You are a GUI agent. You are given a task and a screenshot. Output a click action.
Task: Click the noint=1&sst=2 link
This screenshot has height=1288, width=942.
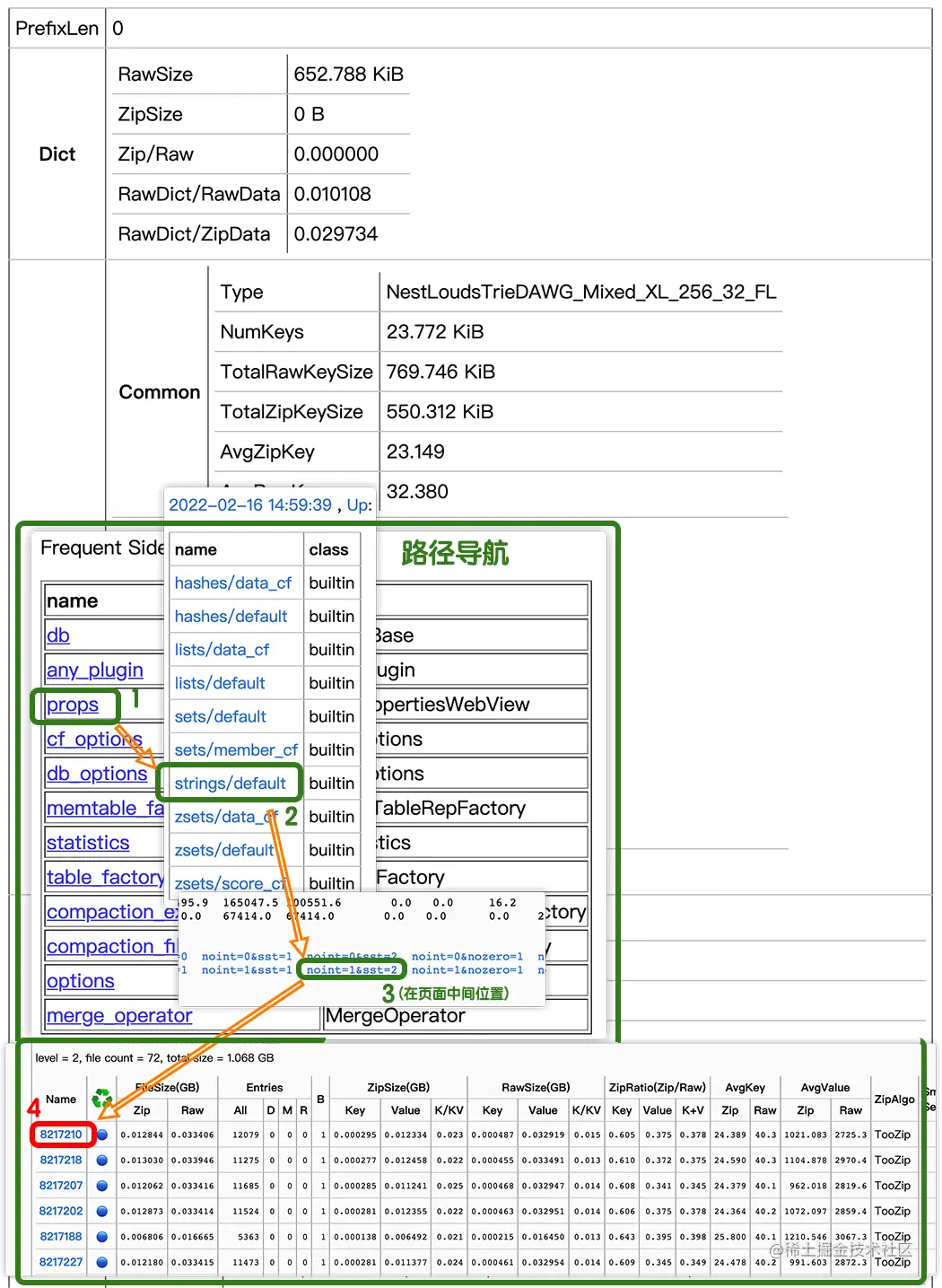click(352, 970)
